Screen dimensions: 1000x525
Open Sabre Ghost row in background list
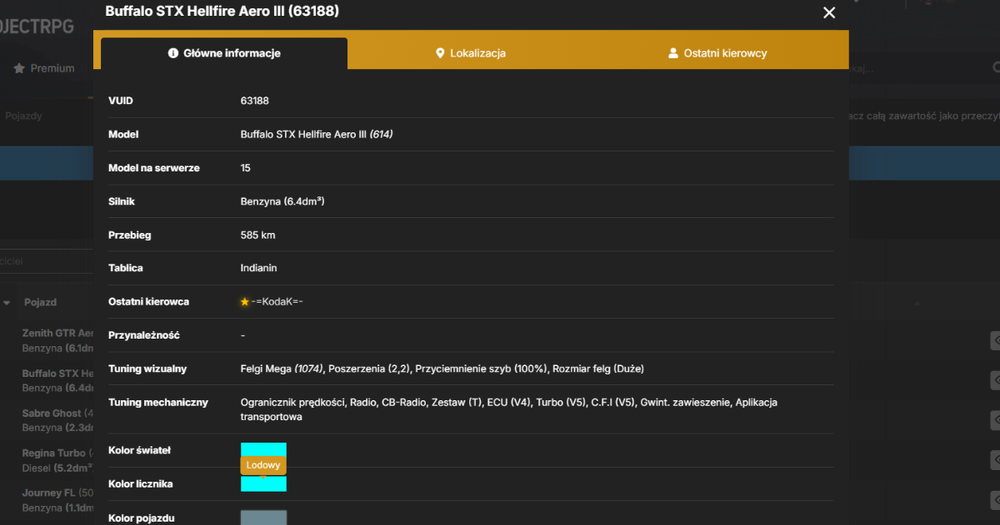click(57, 420)
